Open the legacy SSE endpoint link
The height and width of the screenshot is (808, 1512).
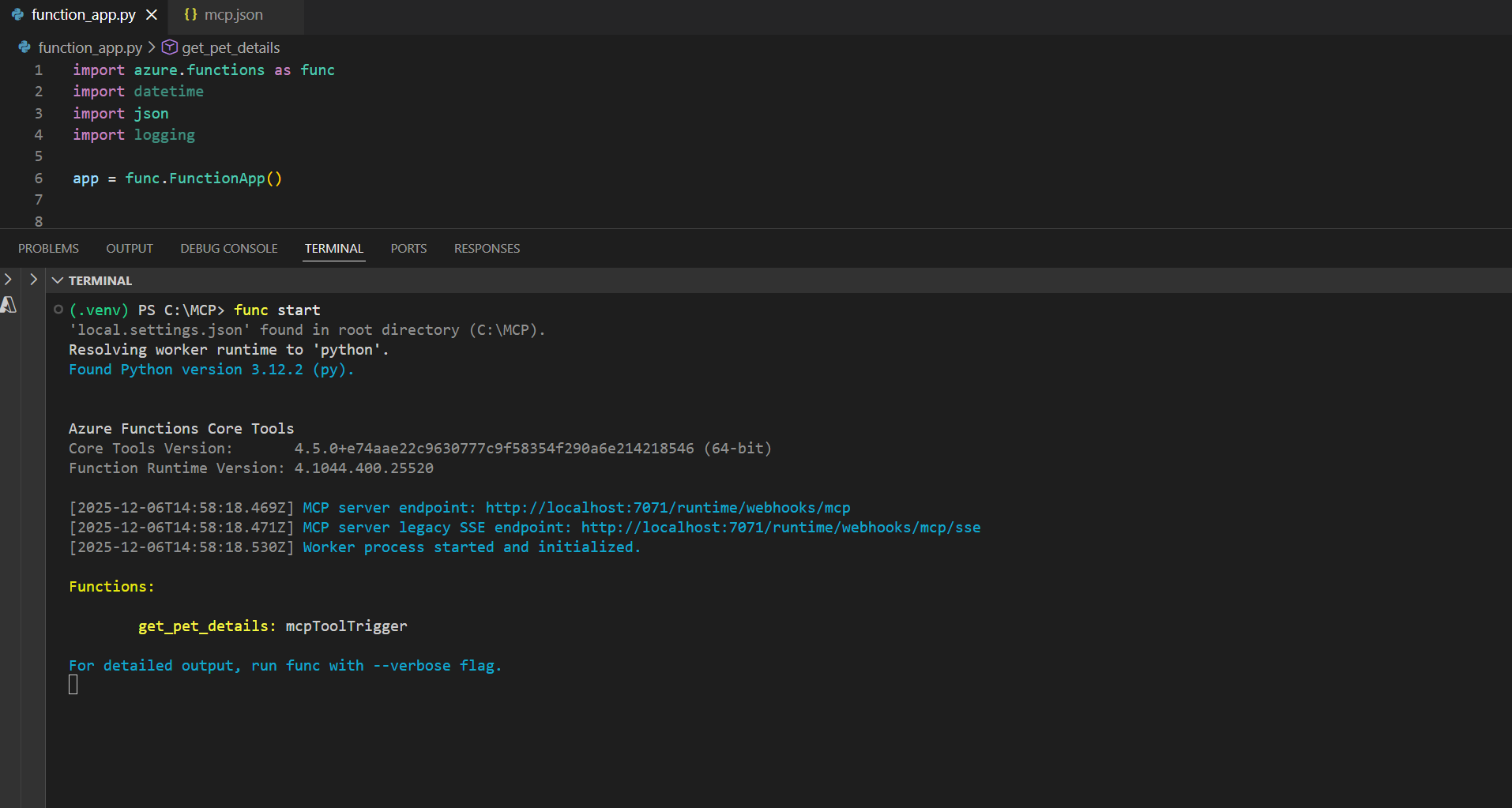780,528
